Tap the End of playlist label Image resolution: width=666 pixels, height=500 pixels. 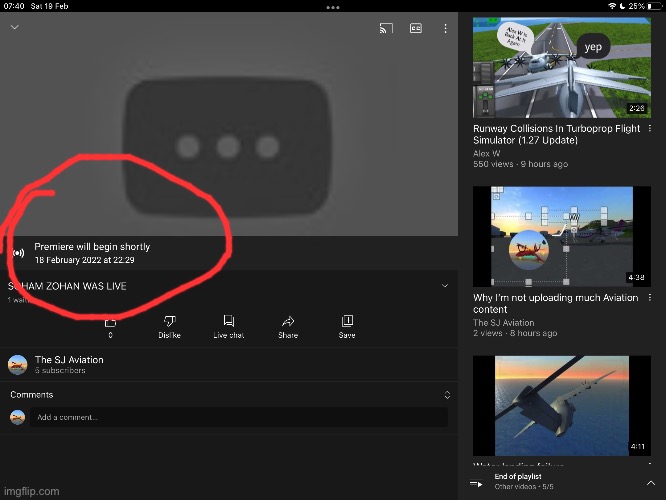click(x=518, y=476)
